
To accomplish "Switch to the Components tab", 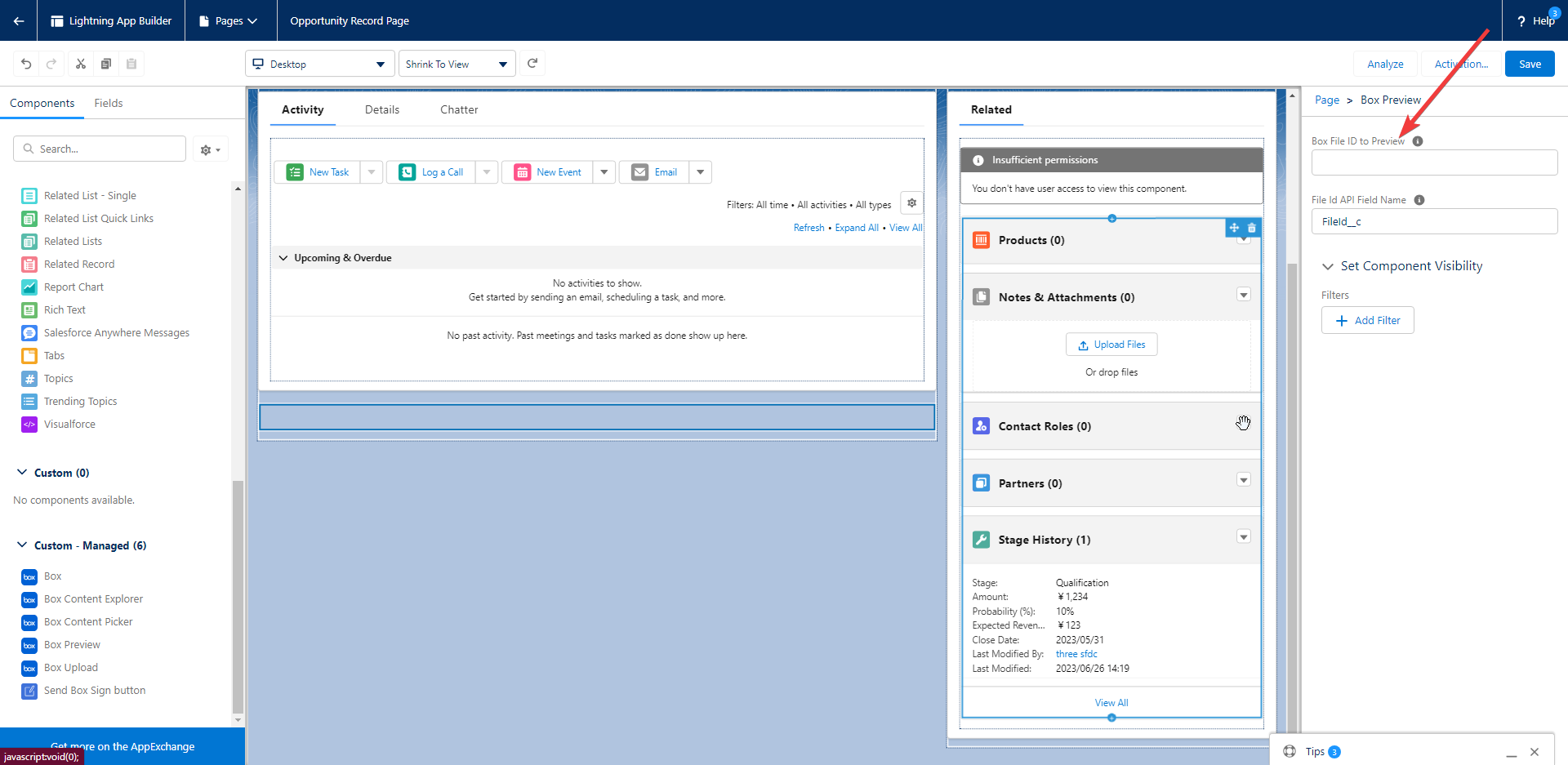I will (x=42, y=103).
